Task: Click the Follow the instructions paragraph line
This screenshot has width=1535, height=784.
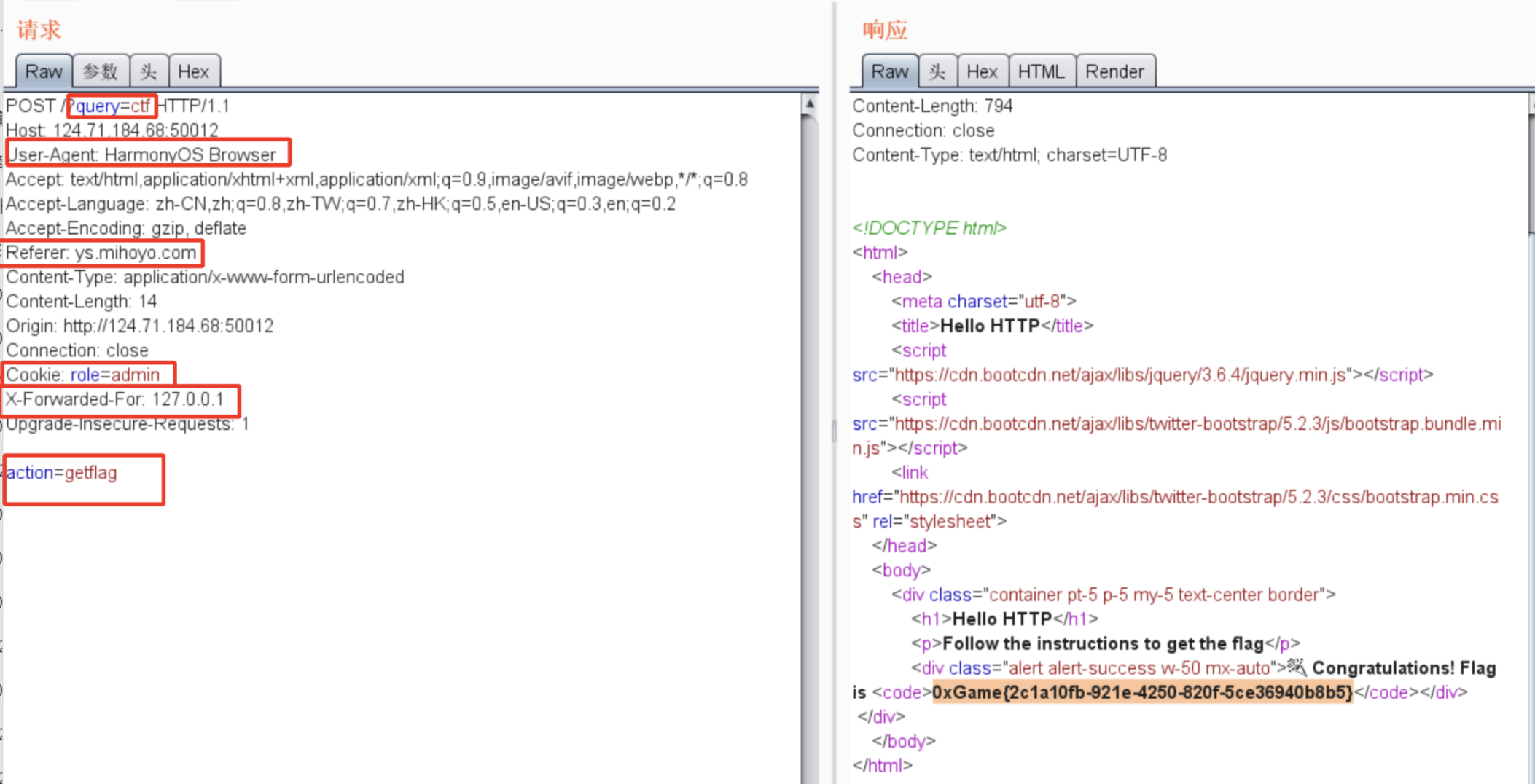Action: (x=1106, y=643)
